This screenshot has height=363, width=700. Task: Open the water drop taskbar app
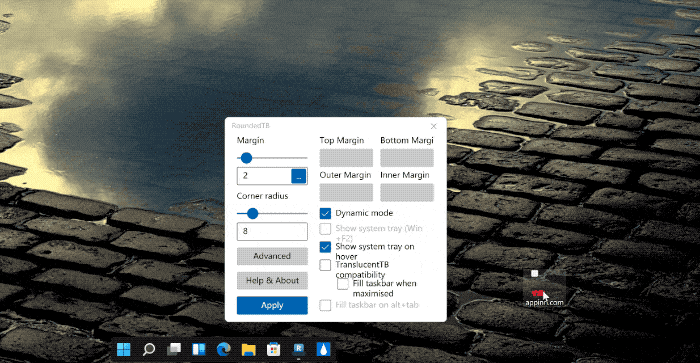point(324,349)
